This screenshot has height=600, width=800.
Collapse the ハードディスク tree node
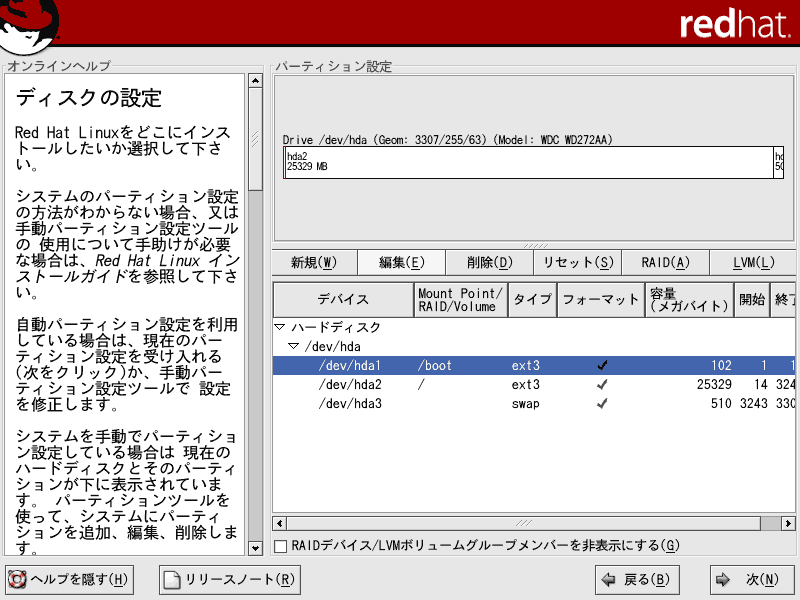coord(280,328)
